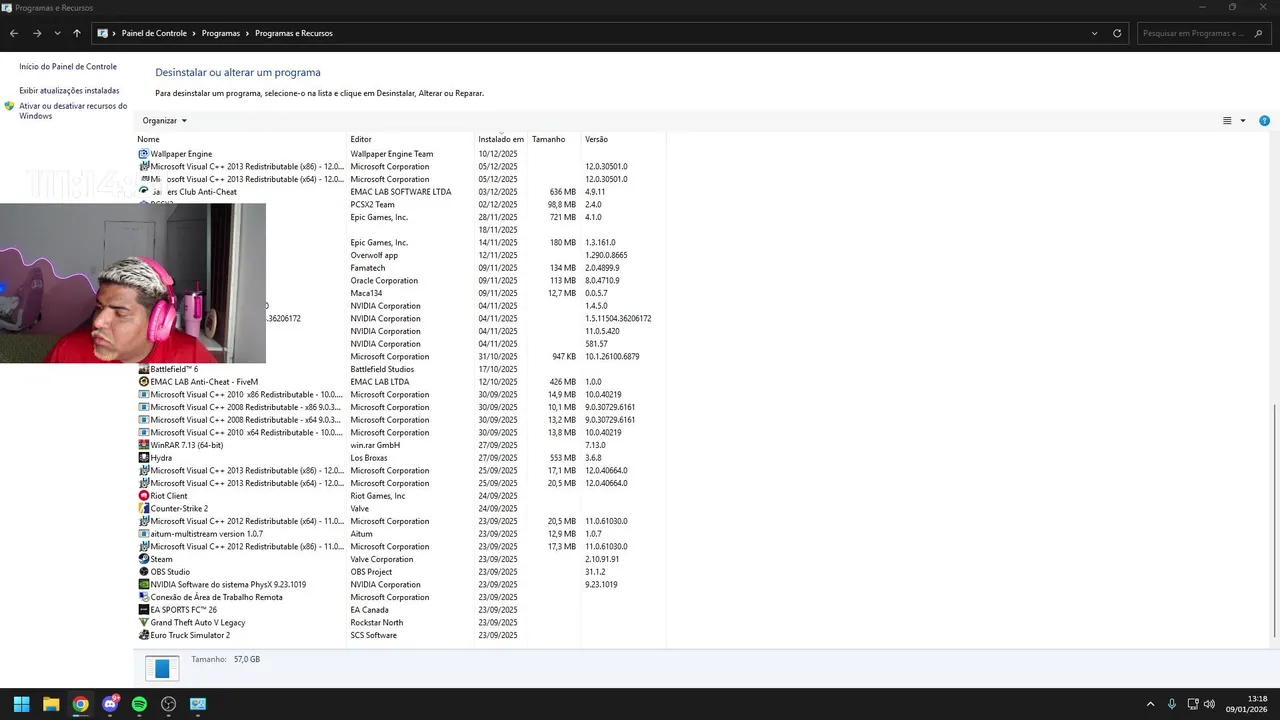Click the Riot Client icon

pyautogui.click(x=143, y=496)
